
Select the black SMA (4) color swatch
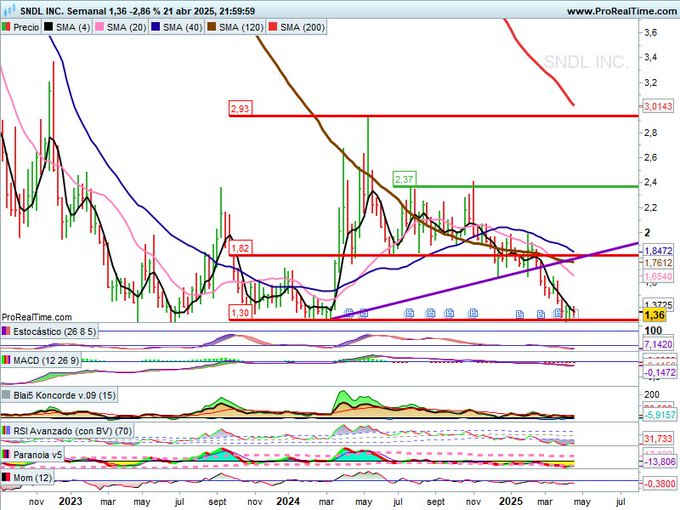point(49,27)
